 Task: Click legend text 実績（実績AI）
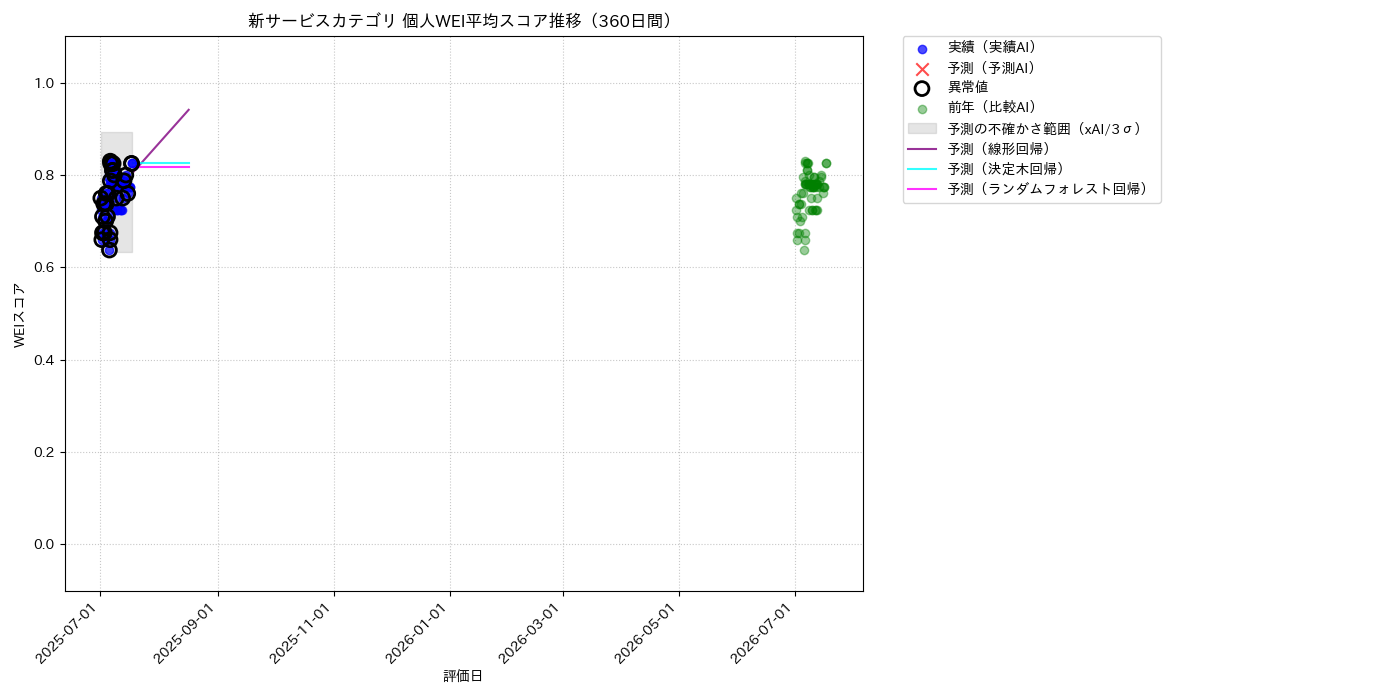[x=995, y=48]
